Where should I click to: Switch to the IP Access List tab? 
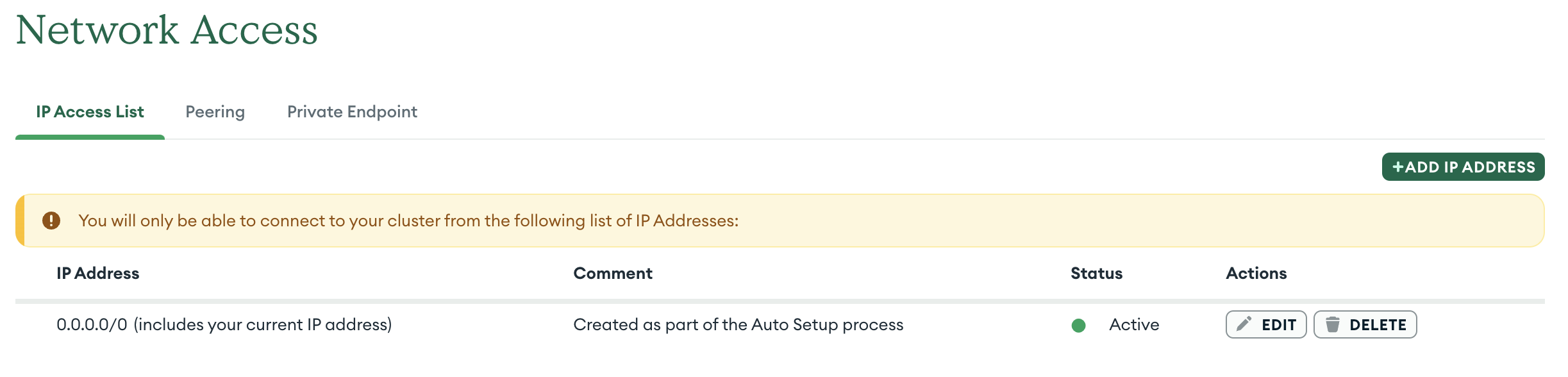pyautogui.click(x=90, y=112)
